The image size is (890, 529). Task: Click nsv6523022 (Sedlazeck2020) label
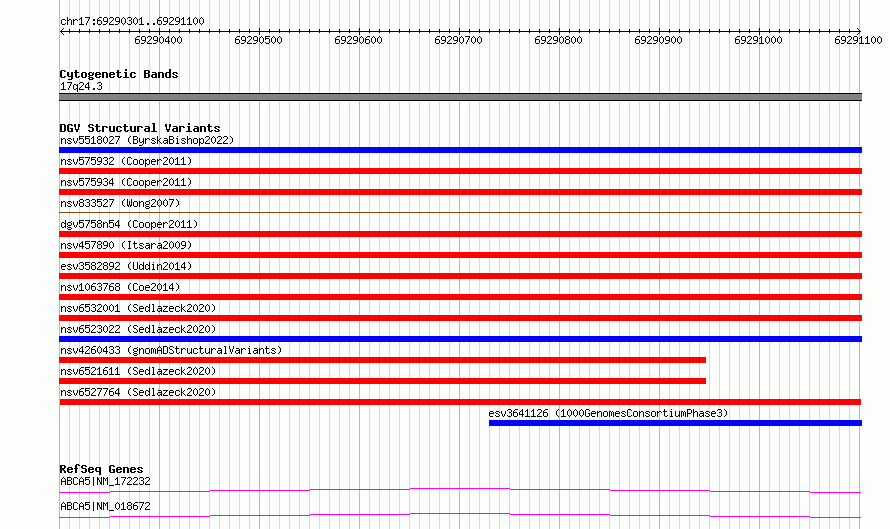(138, 329)
